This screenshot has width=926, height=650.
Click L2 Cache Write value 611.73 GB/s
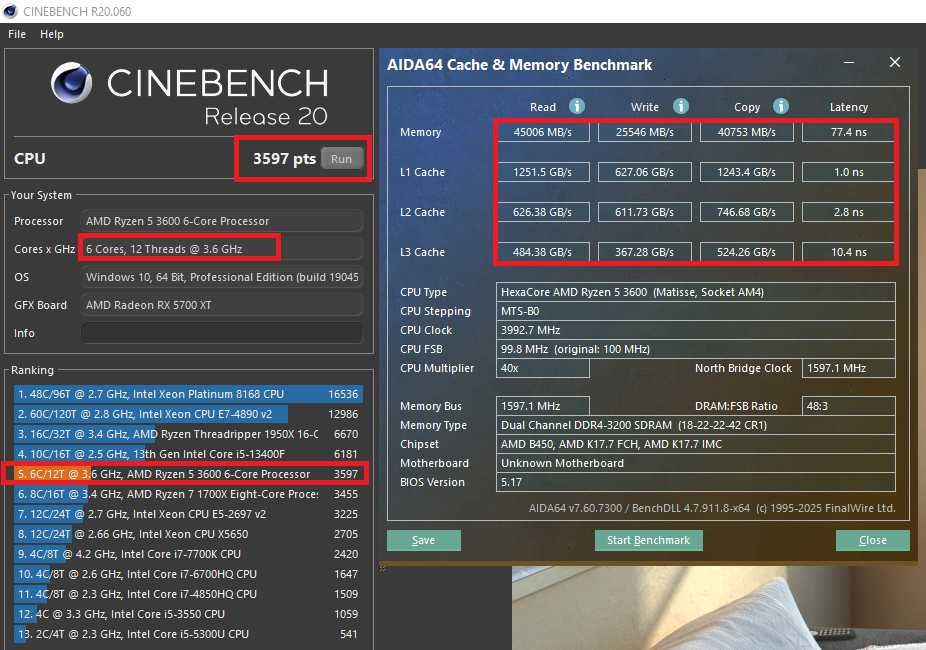click(x=644, y=212)
